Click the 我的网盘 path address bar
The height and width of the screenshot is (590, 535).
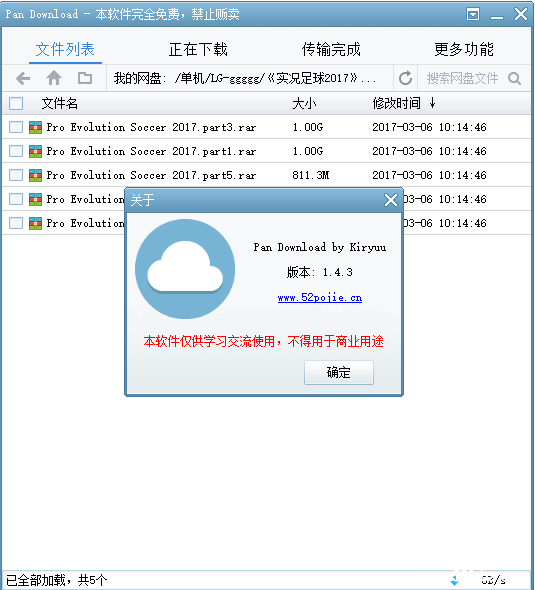(x=250, y=78)
